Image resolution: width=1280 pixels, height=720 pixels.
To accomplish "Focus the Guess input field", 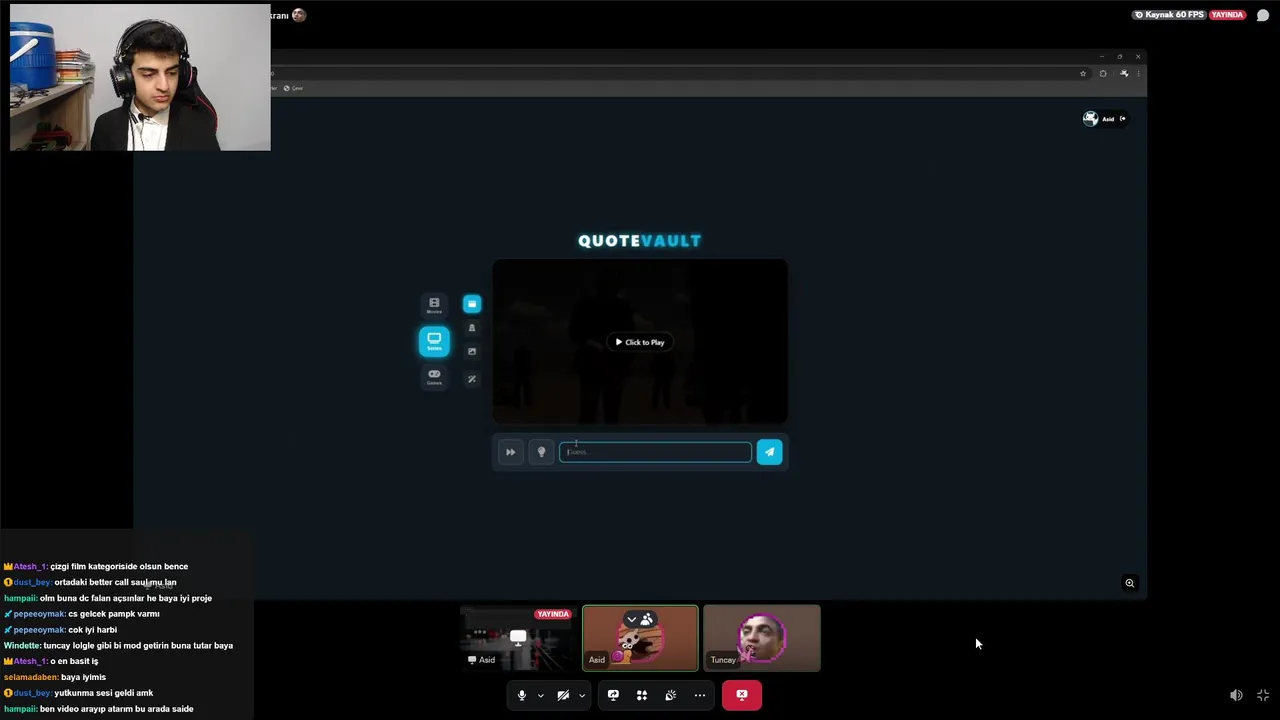I will tap(655, 452).
